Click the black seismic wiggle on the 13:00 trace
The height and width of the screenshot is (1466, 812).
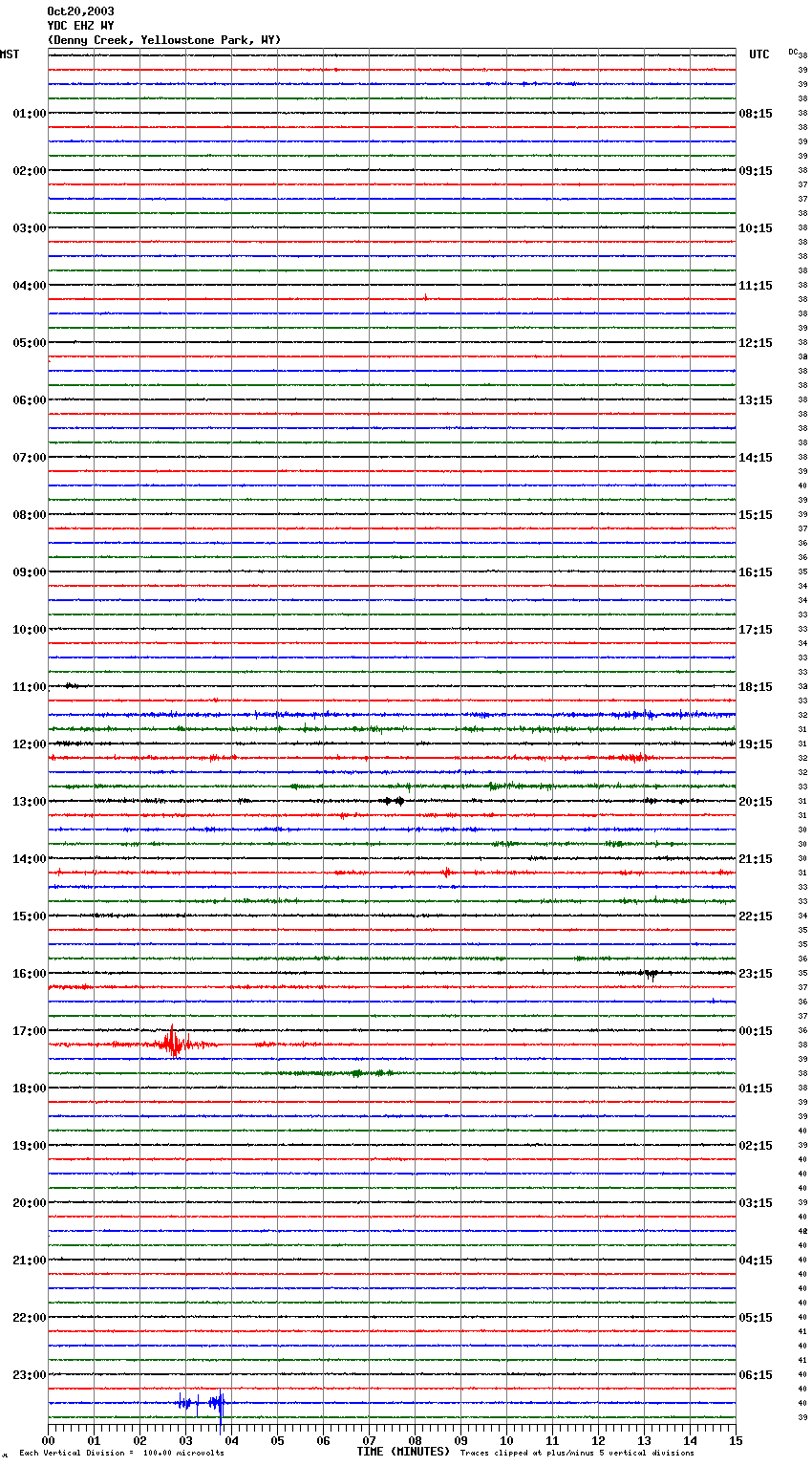(x=393, y=801)
